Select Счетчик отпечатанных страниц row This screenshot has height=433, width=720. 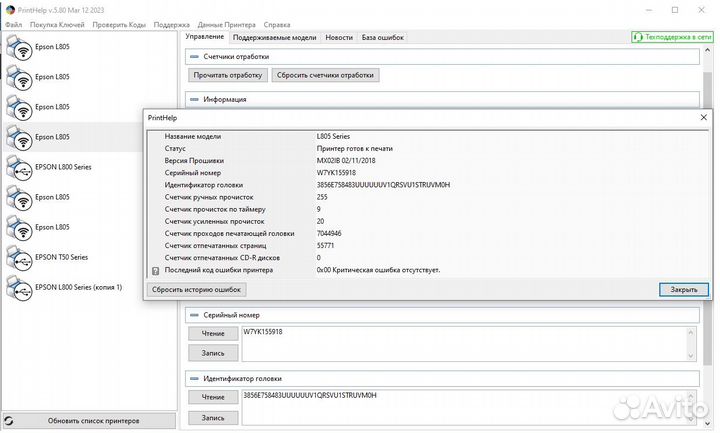428,246
